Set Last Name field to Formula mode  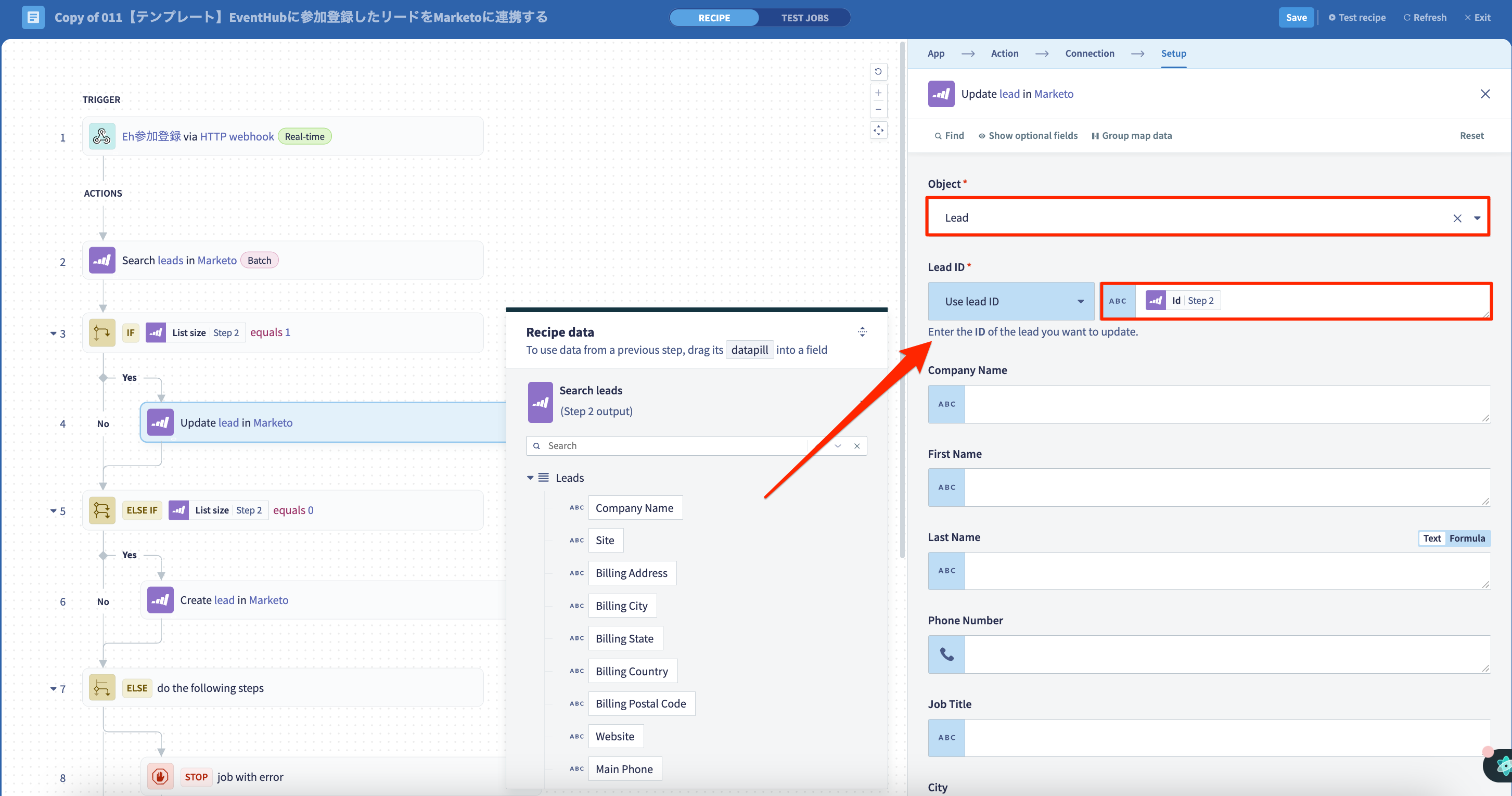coord(1467,538)
